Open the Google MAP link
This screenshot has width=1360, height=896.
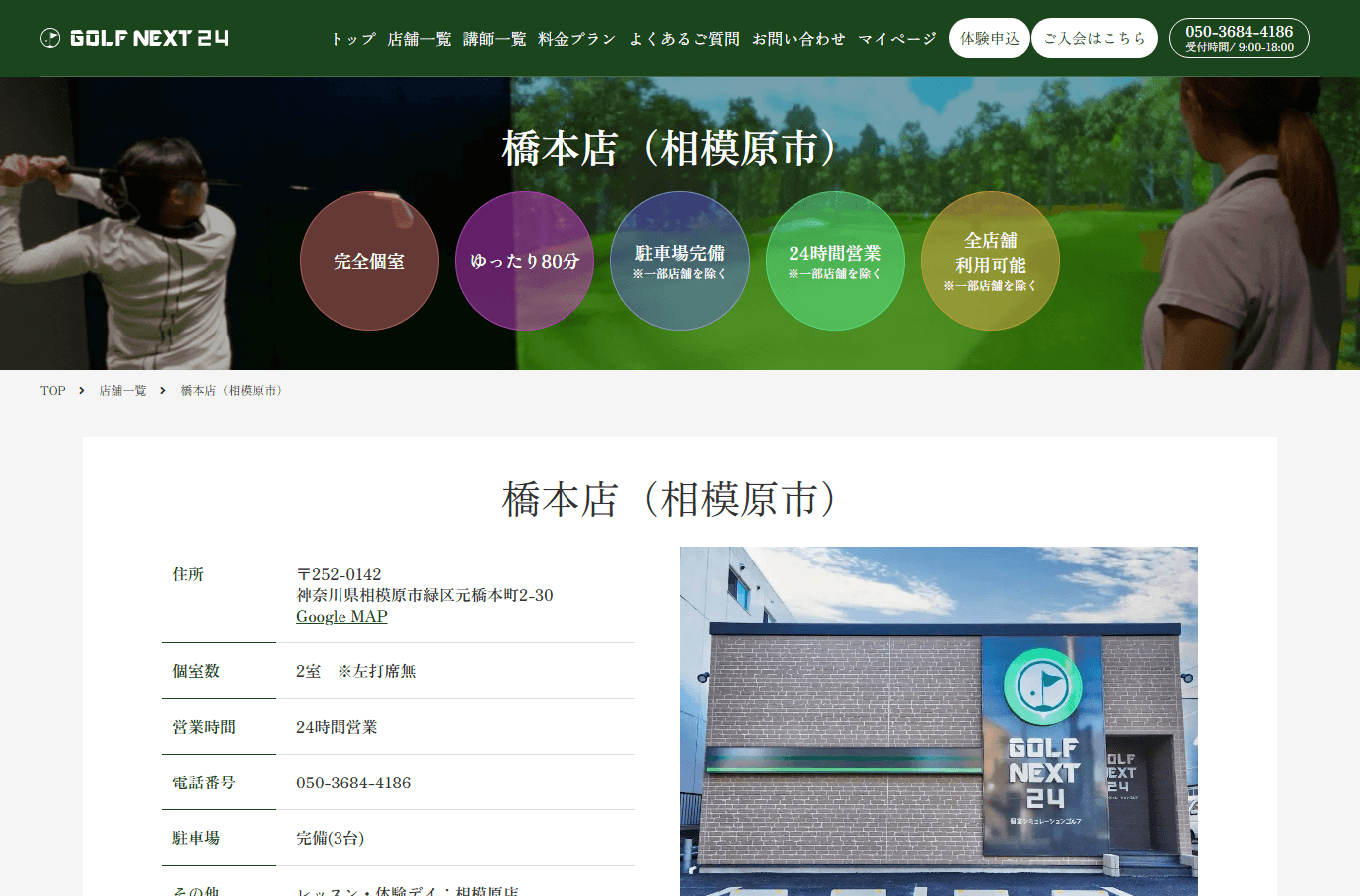341,617
